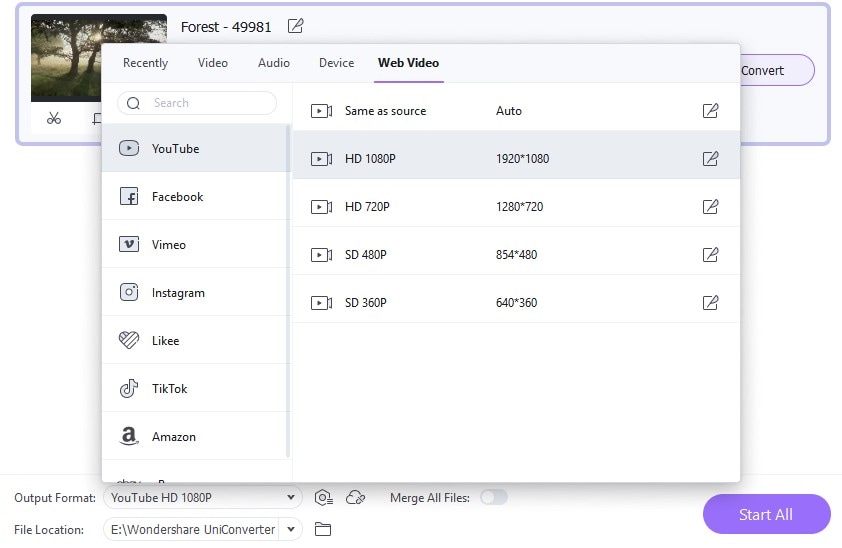Image resolution: width=842 pixels, height=548 pixels.
Task: Switch to the Audio tab
Action: click(x=274, y=63)
